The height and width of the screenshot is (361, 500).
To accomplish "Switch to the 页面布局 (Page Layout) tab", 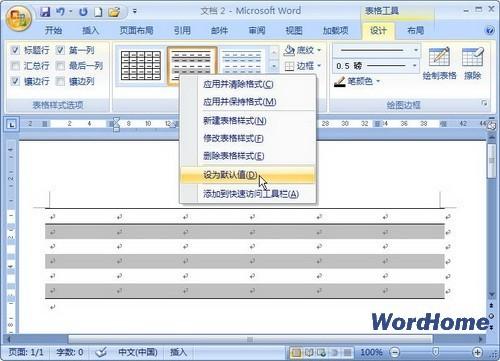I will (x=136, y=31).
